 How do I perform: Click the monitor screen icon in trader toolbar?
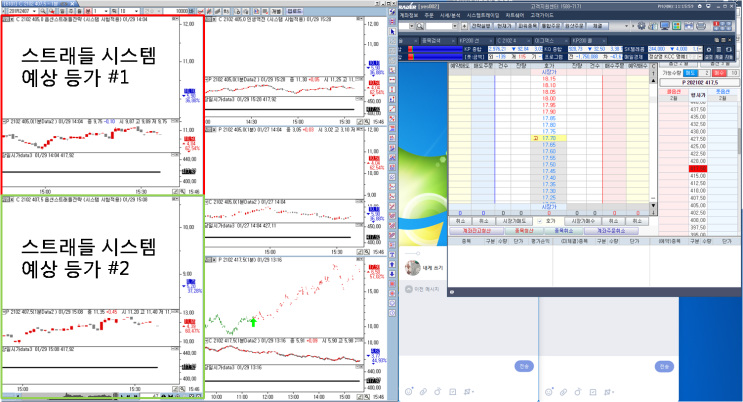(665, 26)
